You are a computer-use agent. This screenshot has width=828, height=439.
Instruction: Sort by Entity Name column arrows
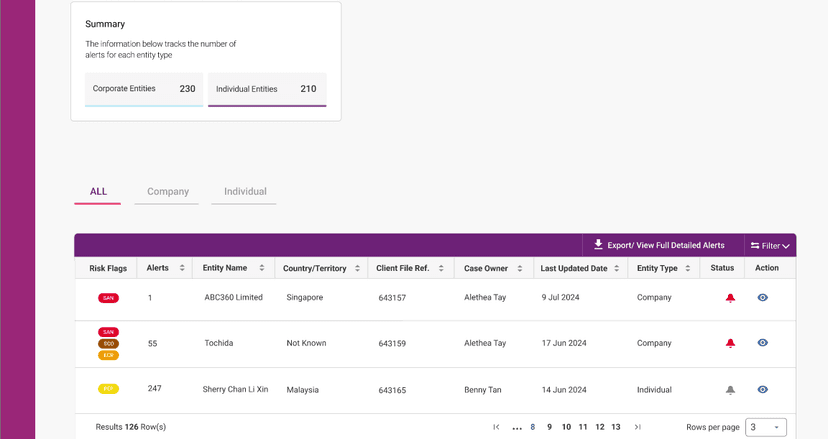(261, 268)
